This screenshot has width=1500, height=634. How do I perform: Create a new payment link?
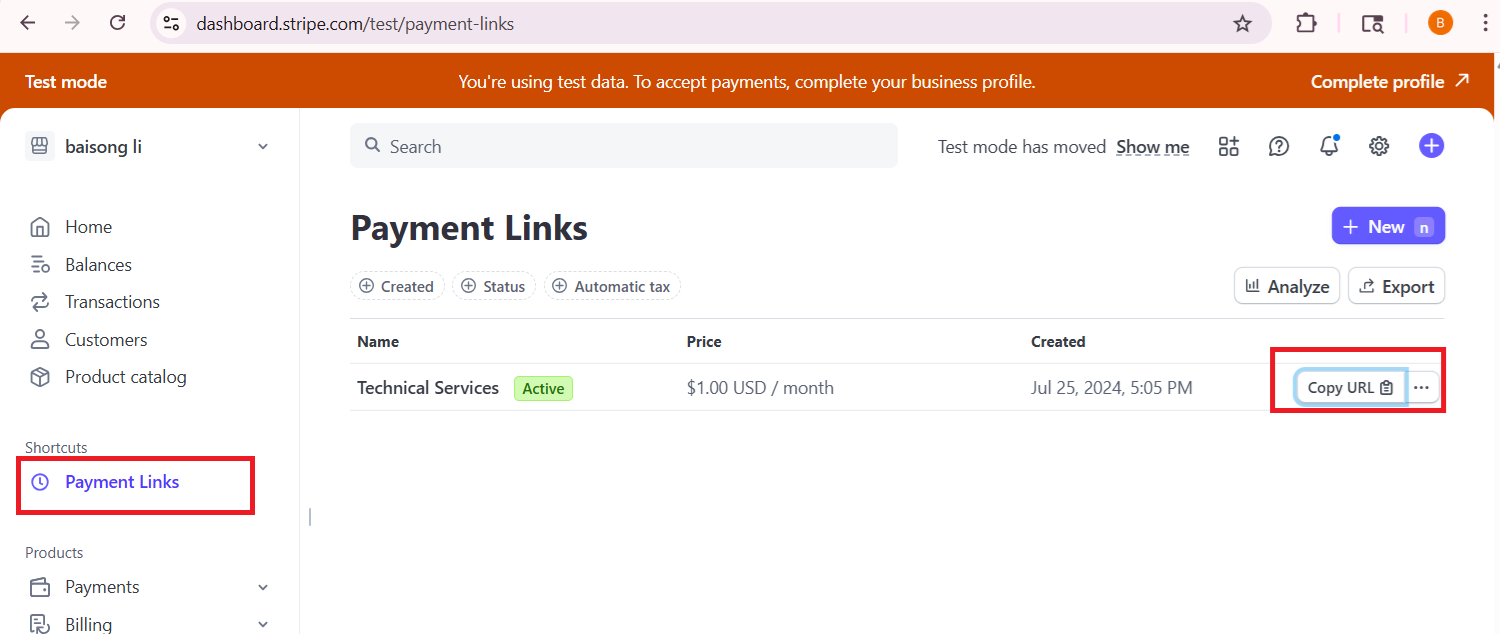tap(1387, 227)
